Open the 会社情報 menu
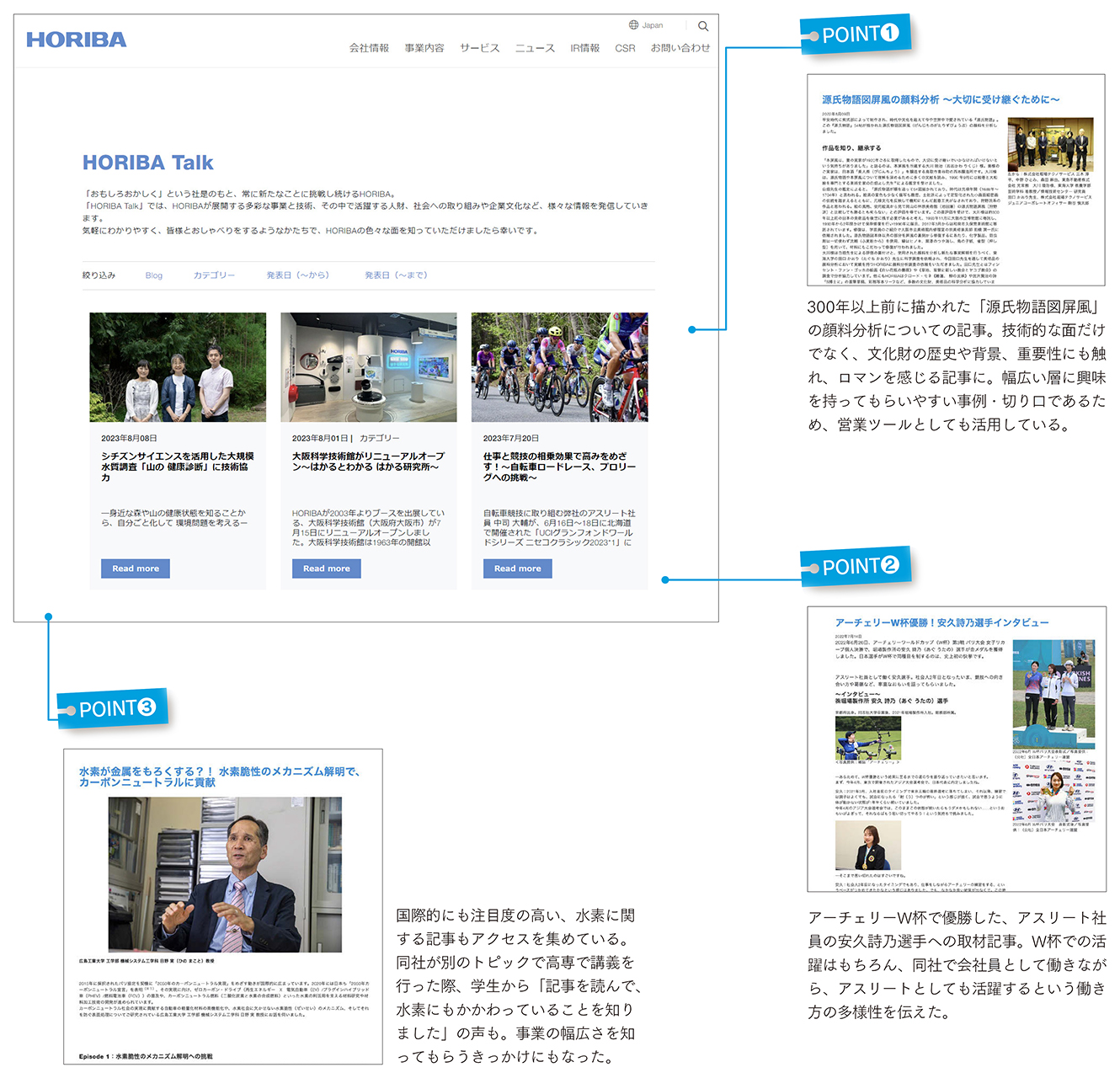 tap(369, 48)
